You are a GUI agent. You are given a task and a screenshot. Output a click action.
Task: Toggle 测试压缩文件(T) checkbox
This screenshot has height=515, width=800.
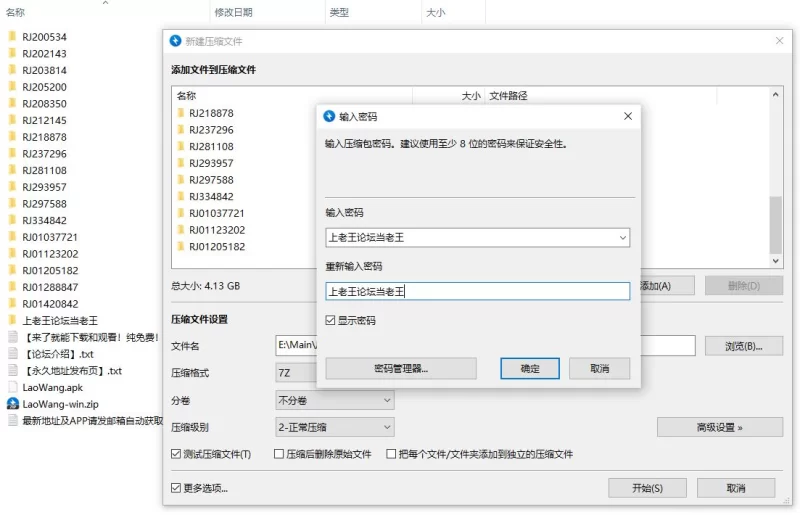pos(176,454)
